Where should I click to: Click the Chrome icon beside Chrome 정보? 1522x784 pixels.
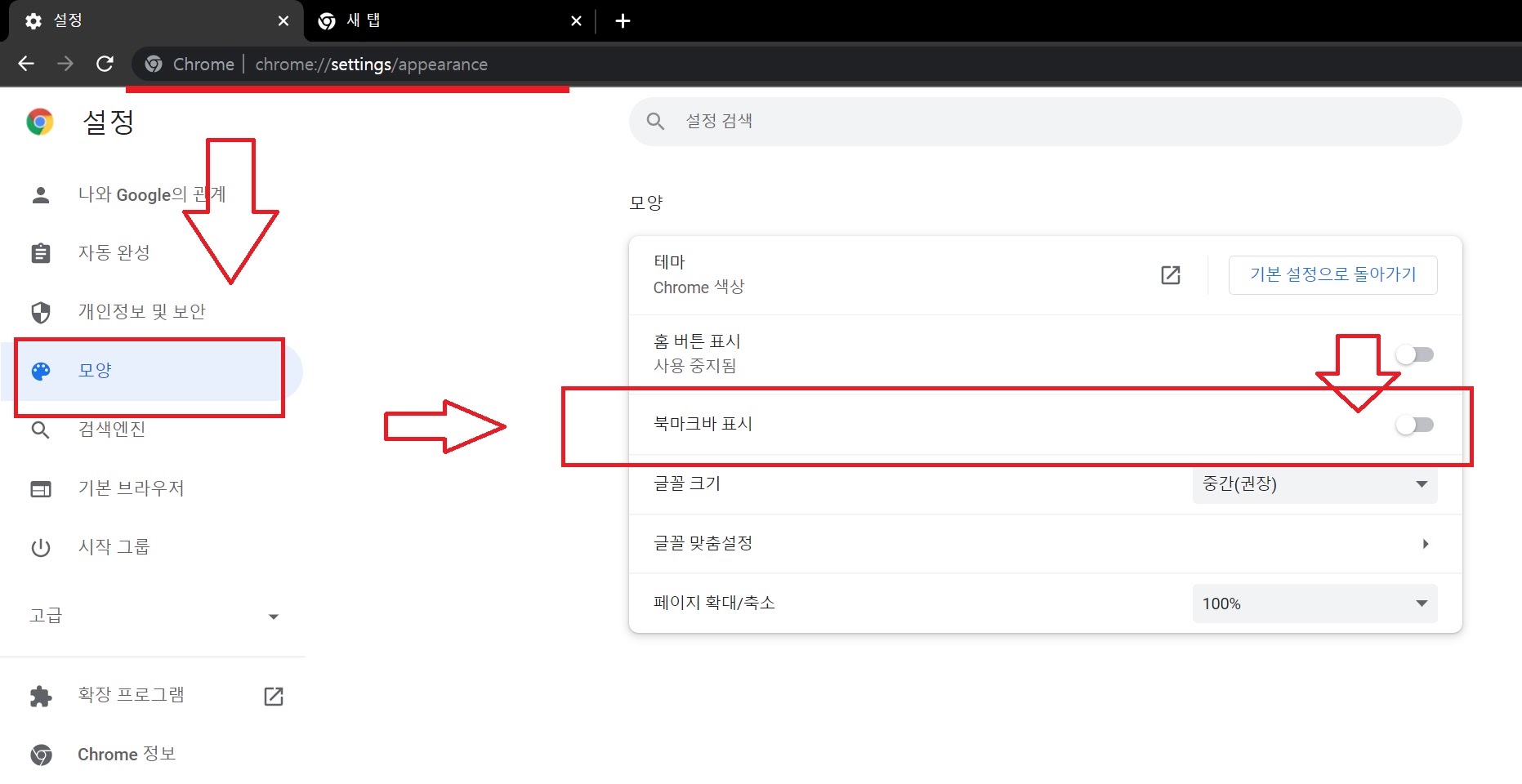41,755
